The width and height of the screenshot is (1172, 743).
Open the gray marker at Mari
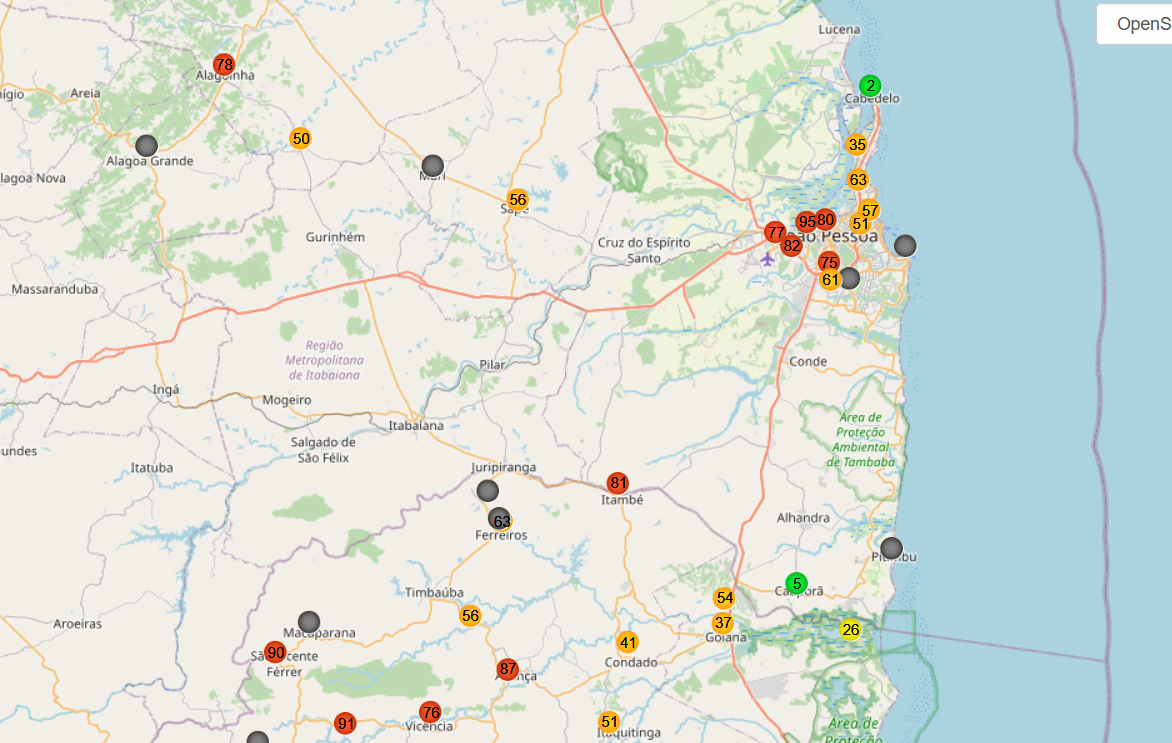point(433,165)
